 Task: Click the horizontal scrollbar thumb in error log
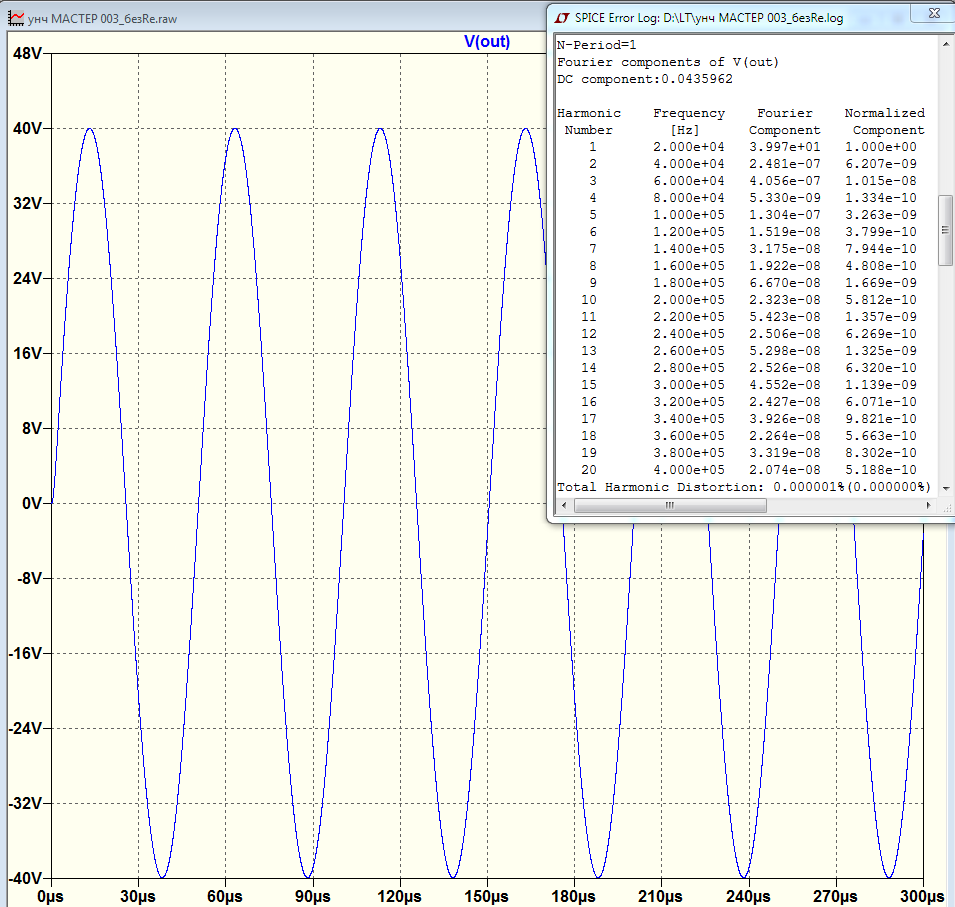coord(670,506)
